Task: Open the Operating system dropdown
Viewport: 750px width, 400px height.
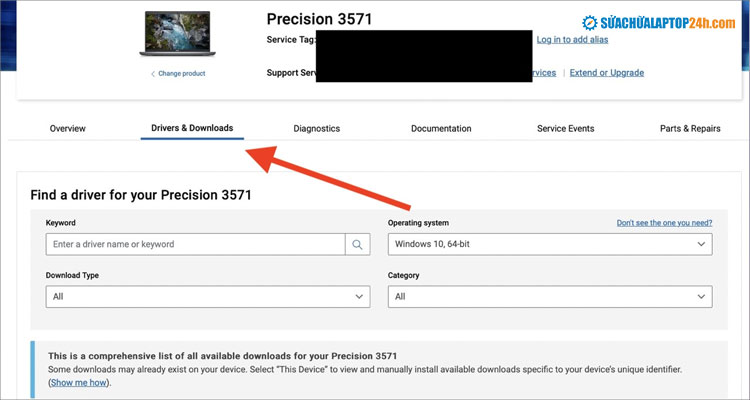Action: point(549,244)
